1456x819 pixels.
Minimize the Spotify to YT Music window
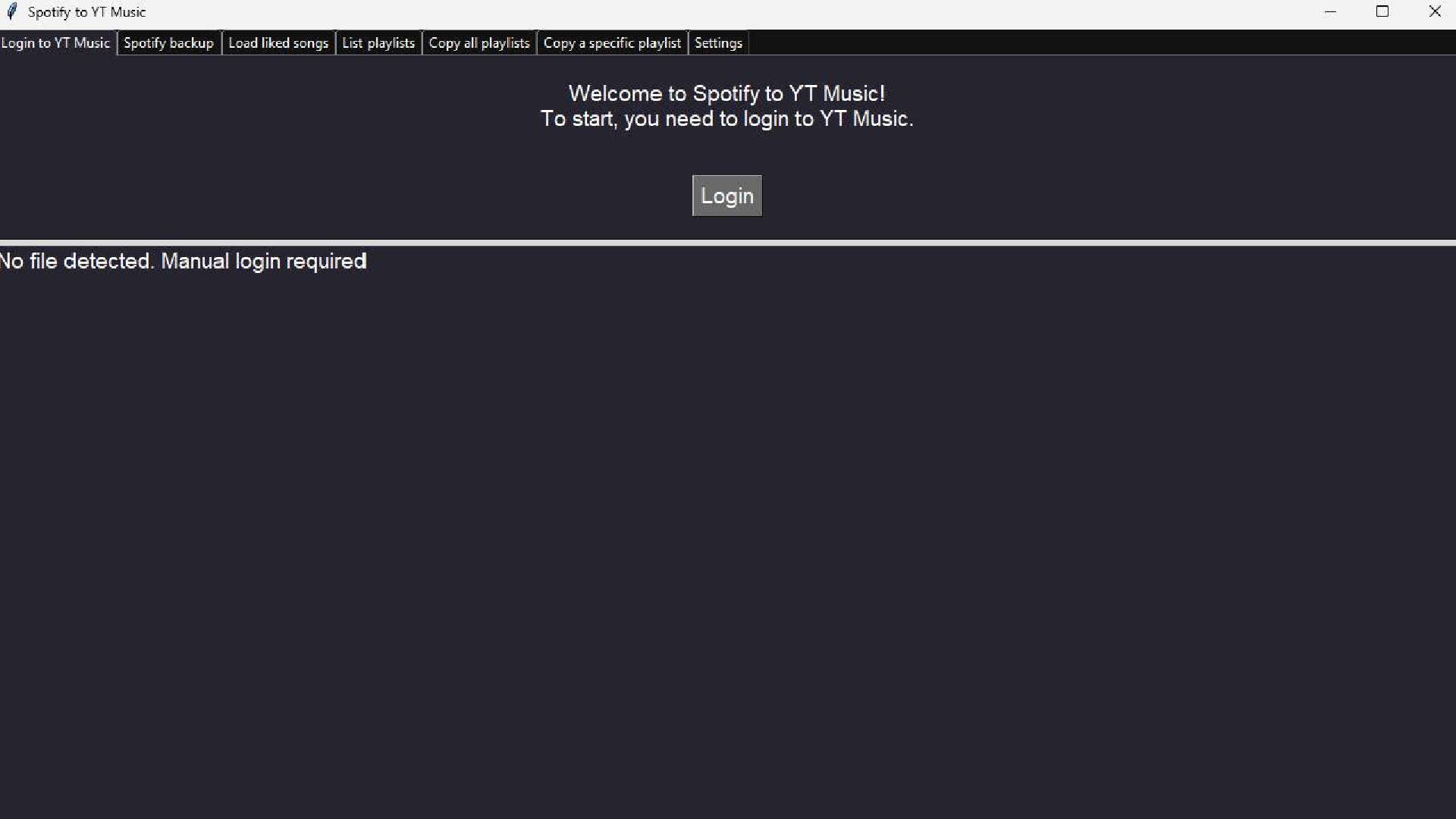(x=1330, y=11)
